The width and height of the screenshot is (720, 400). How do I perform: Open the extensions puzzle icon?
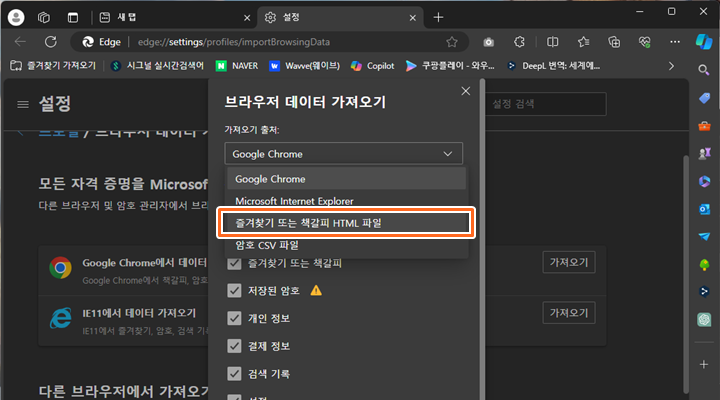tap(519, 42)
